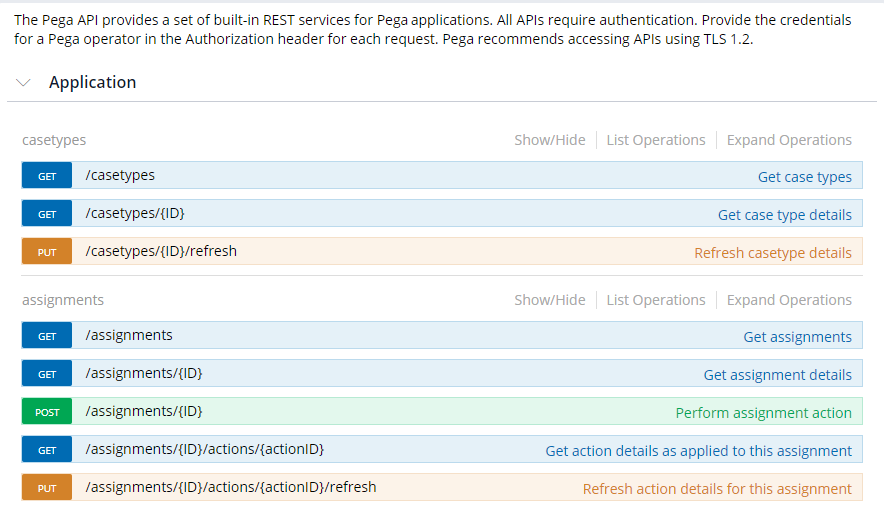Click the GET badge for /casetypes
This screenshot has width=884, height=508.
tap(47, 176)
